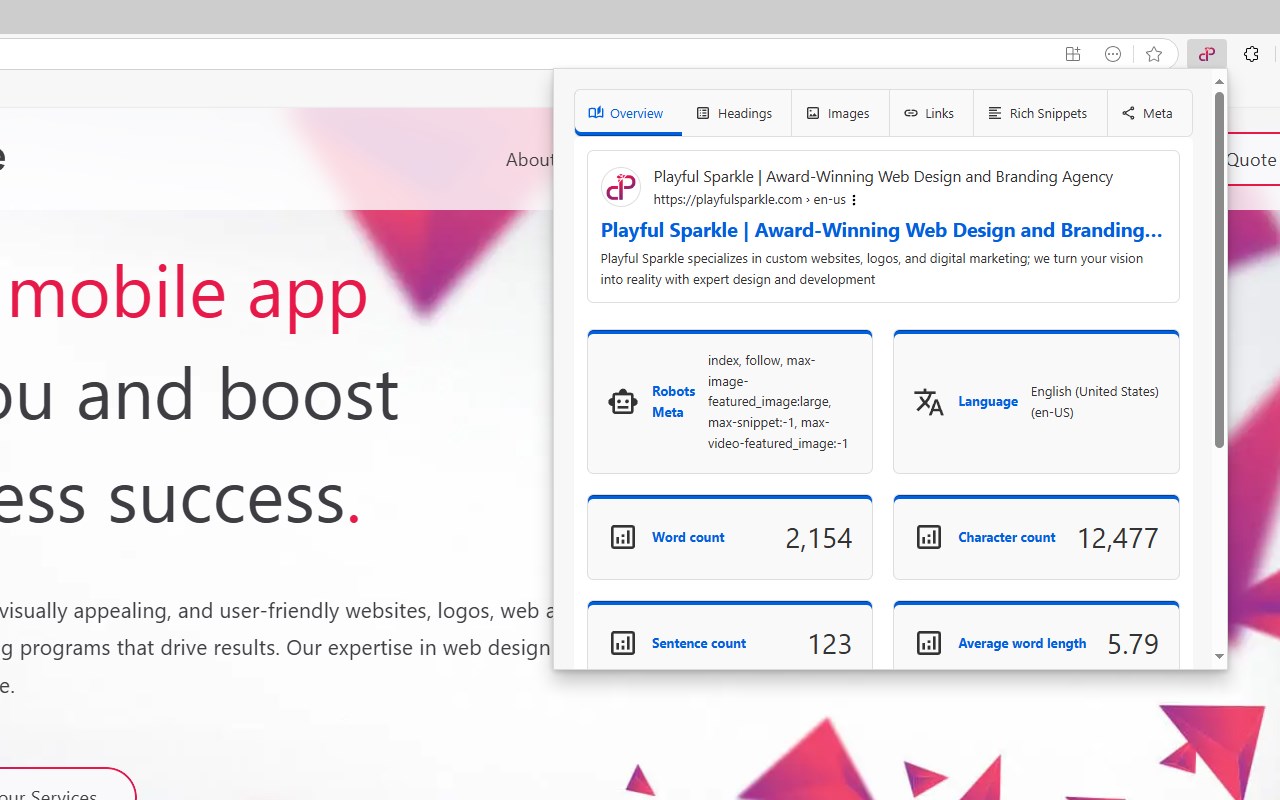Open the Images tab
The image size is (1280, 800).
[x=839, y=113]
